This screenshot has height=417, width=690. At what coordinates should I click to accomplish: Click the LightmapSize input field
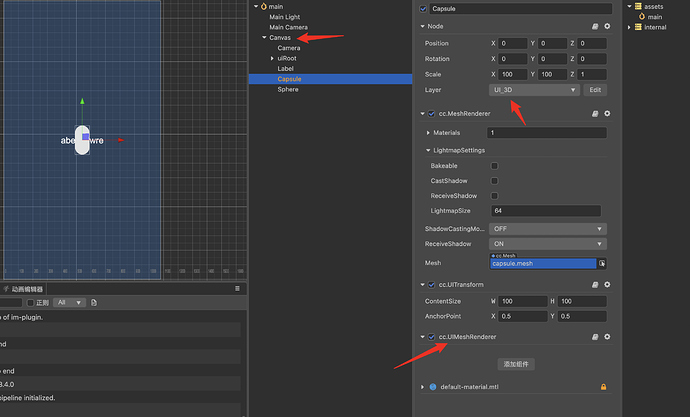coord(546,211)
